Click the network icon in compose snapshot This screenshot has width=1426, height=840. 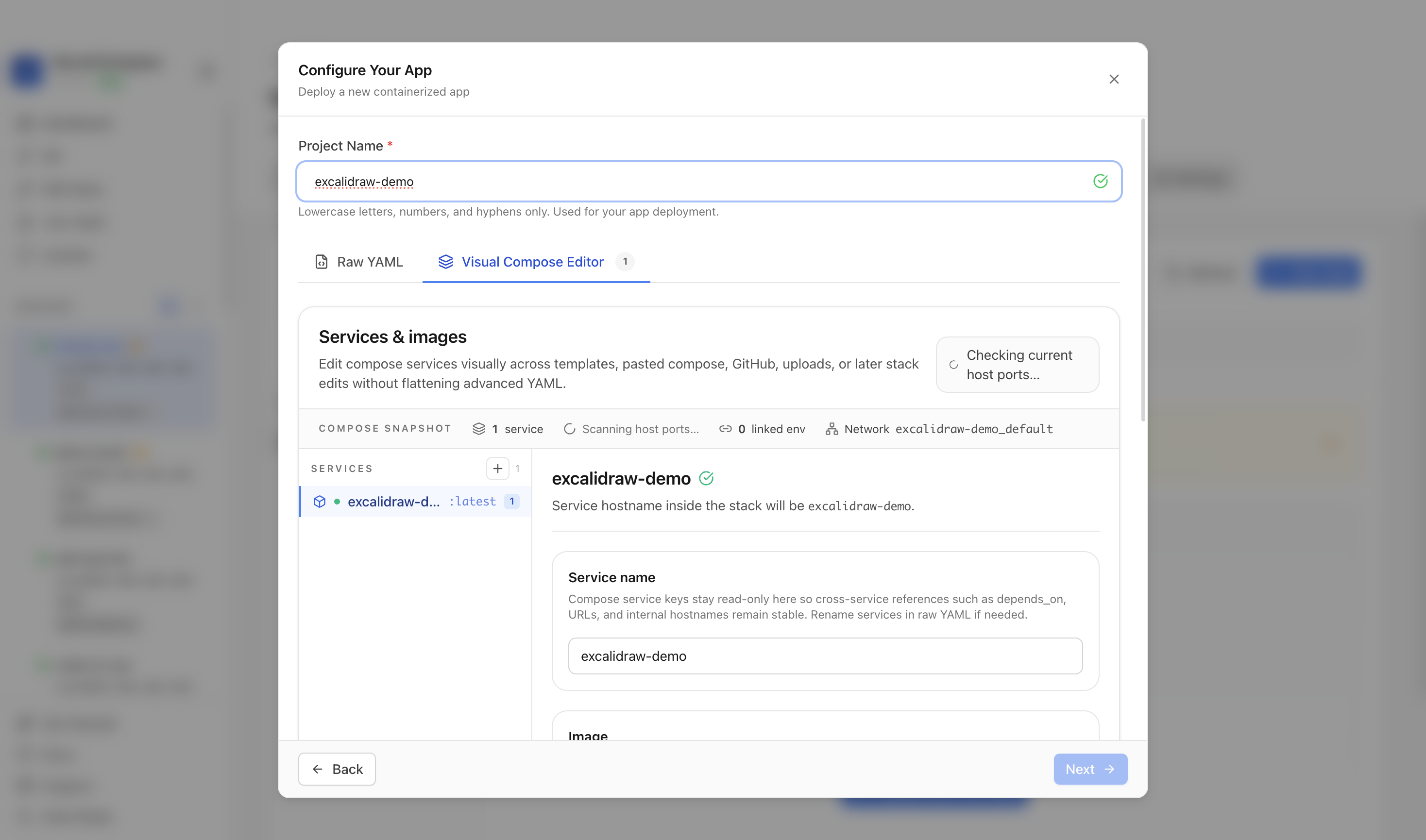831,428
